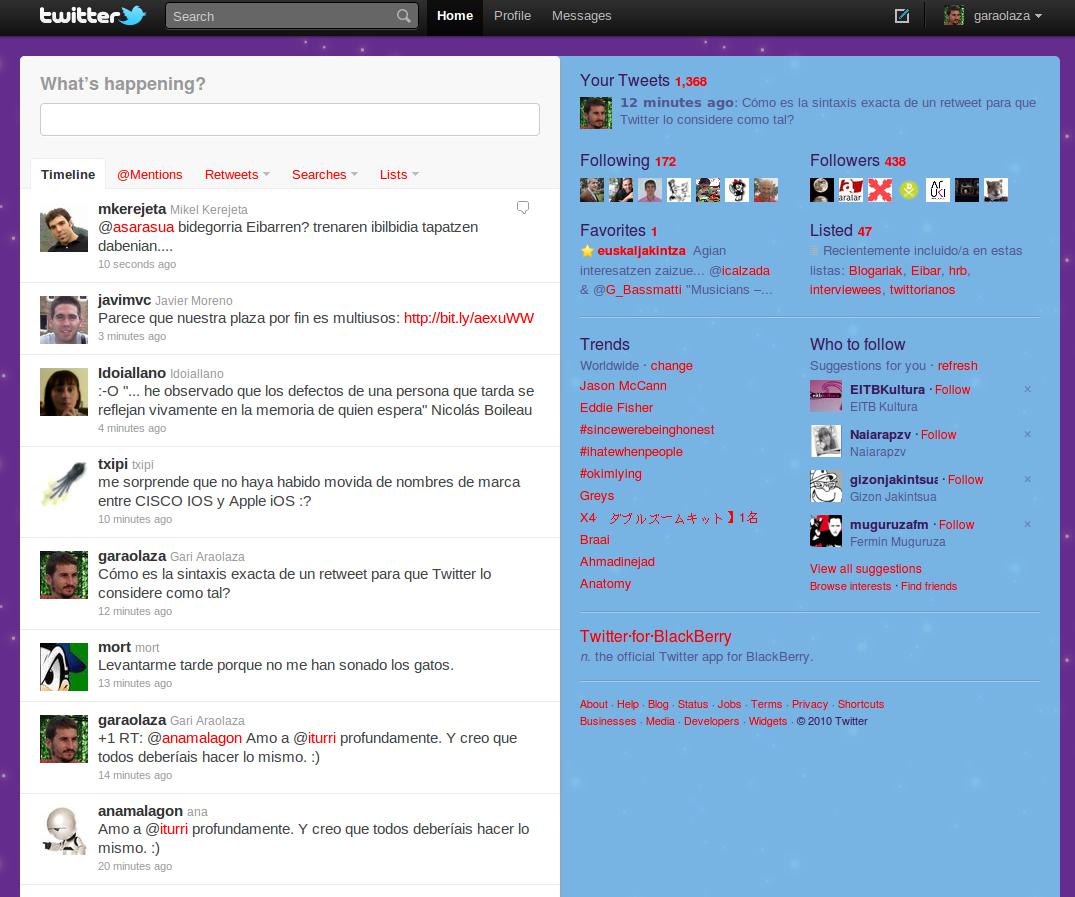Dismiss the EITBKultura follow suggestion
This screenshot has width=1075, height=897.
[x=1027, y=389]
